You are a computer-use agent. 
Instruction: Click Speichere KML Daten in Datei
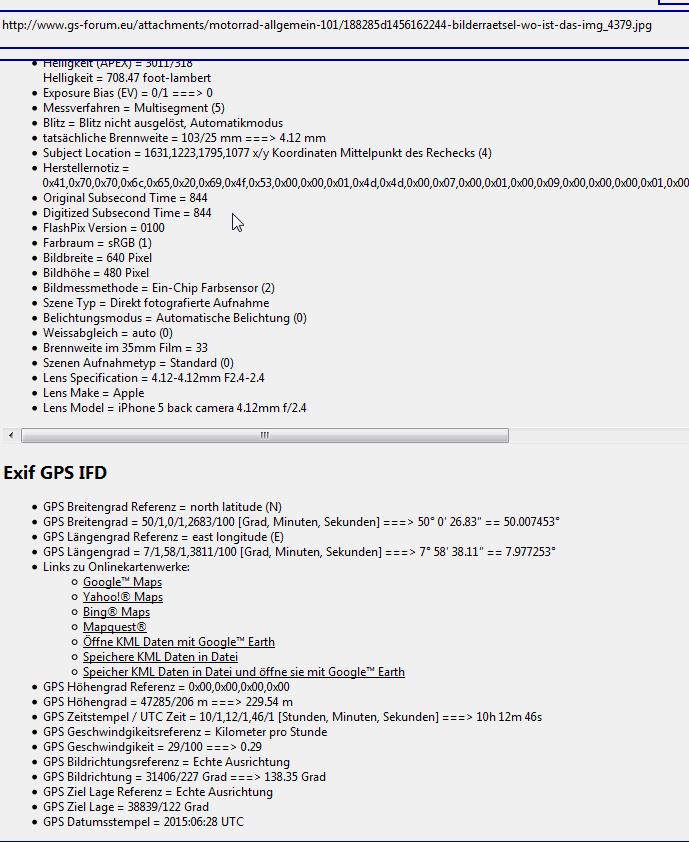160,657
